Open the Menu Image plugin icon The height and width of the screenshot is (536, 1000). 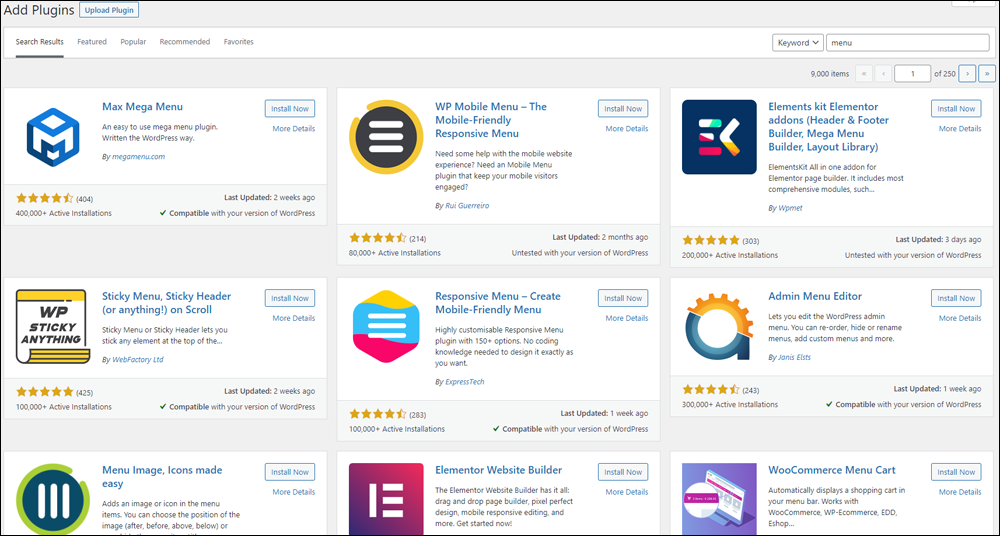53,499
